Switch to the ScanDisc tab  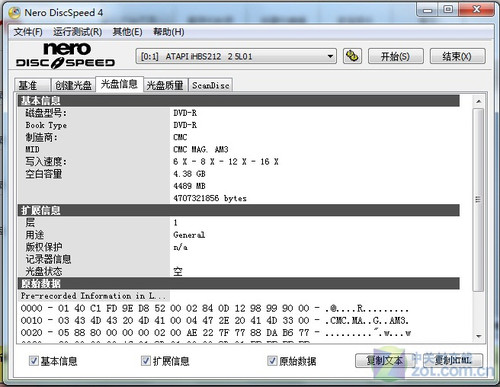coord(210,85)
